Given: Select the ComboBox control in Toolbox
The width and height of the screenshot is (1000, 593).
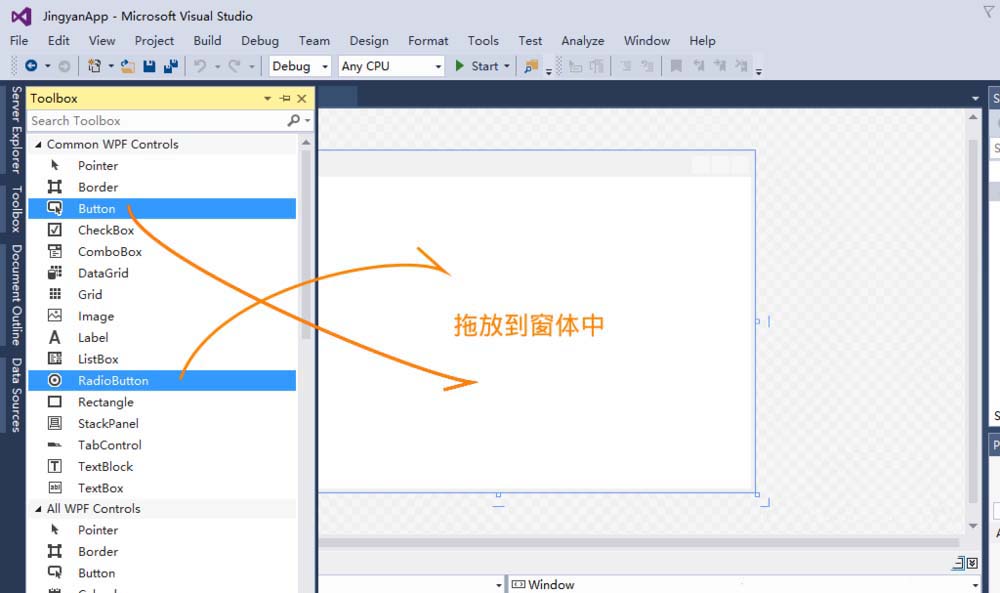Looking at the screenshot, I should click(162, 251).
